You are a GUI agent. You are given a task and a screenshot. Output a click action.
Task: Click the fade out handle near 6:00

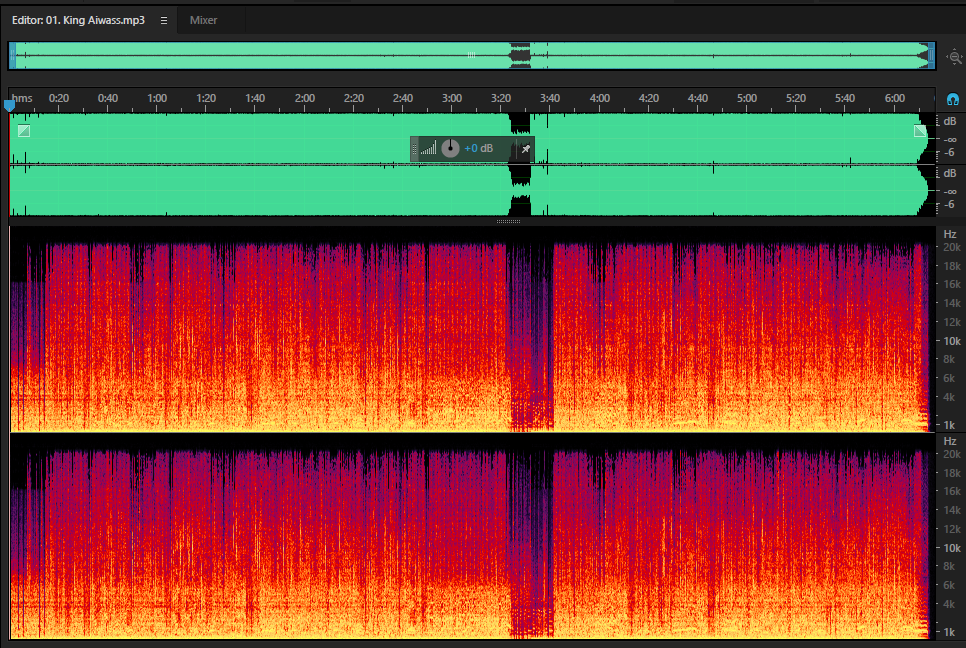(920, 131)
